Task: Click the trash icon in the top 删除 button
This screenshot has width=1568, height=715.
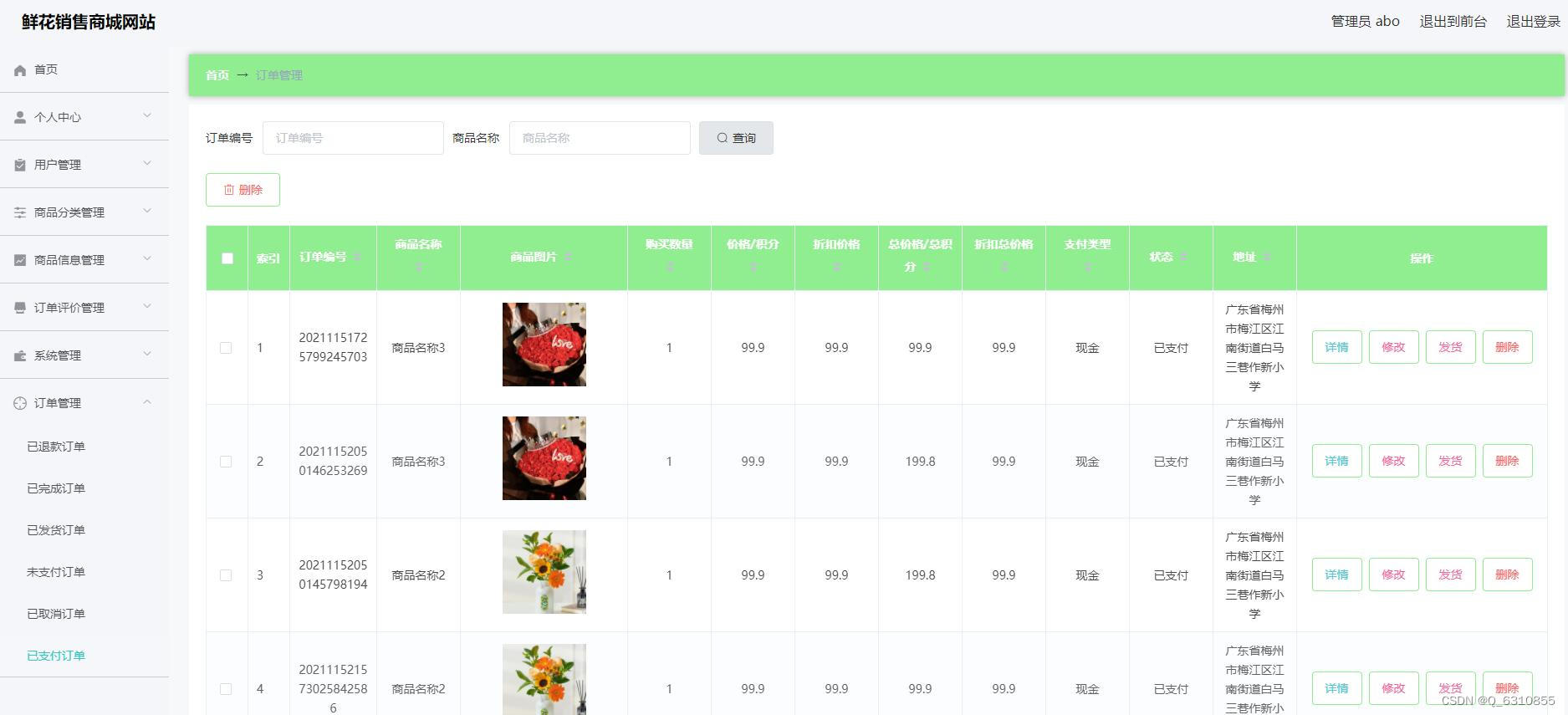Action: (229, 190)
